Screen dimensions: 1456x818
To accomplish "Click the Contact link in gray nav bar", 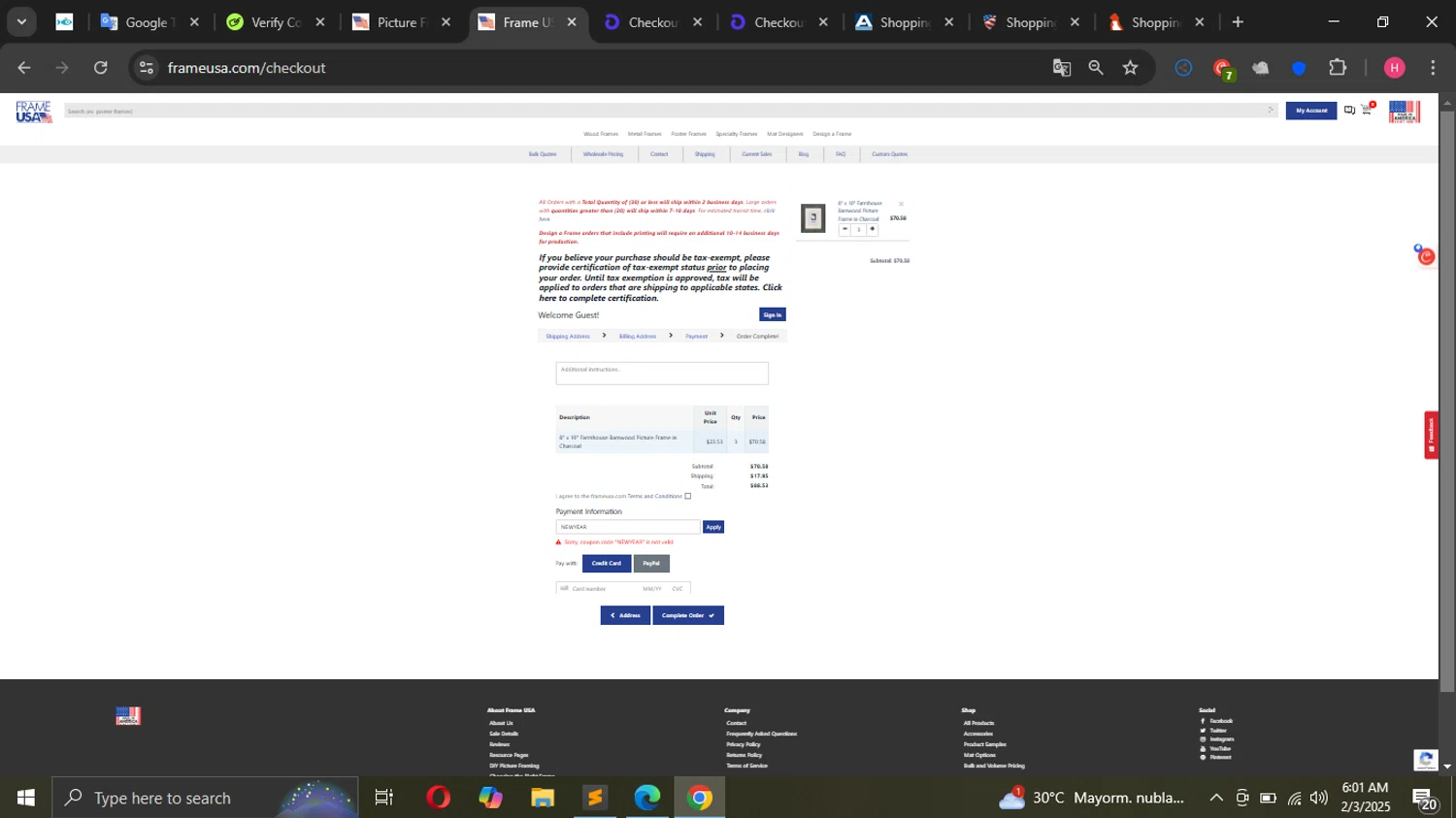I will click(659, 154).
